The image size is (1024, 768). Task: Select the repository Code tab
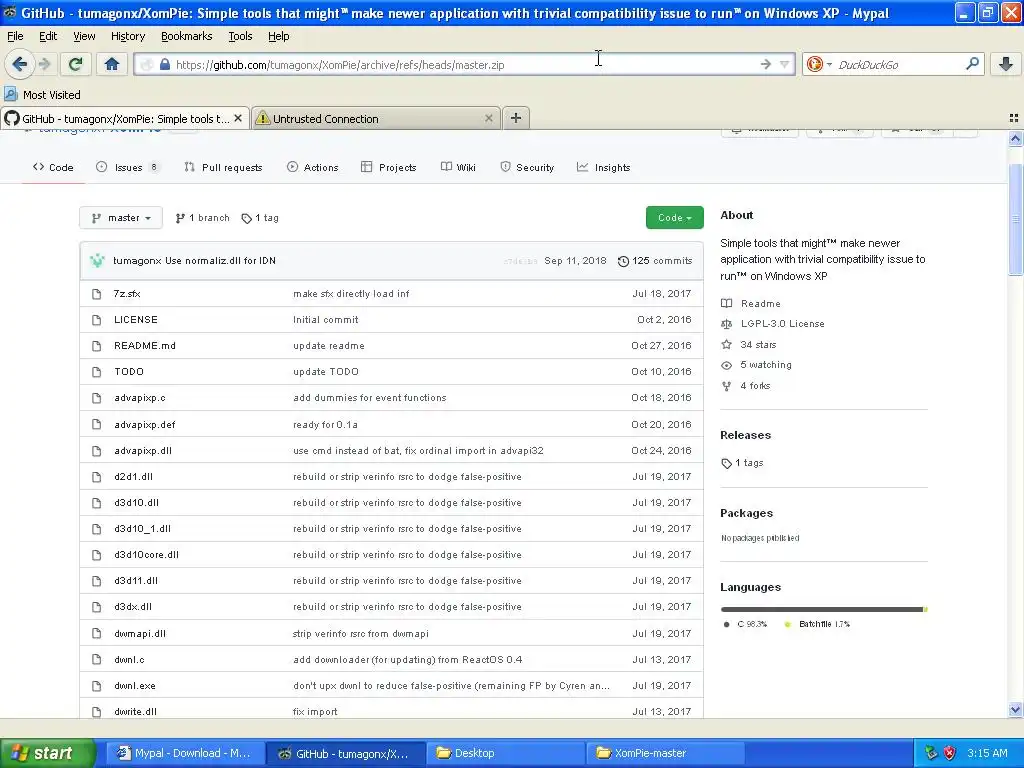tap(53, 167)
